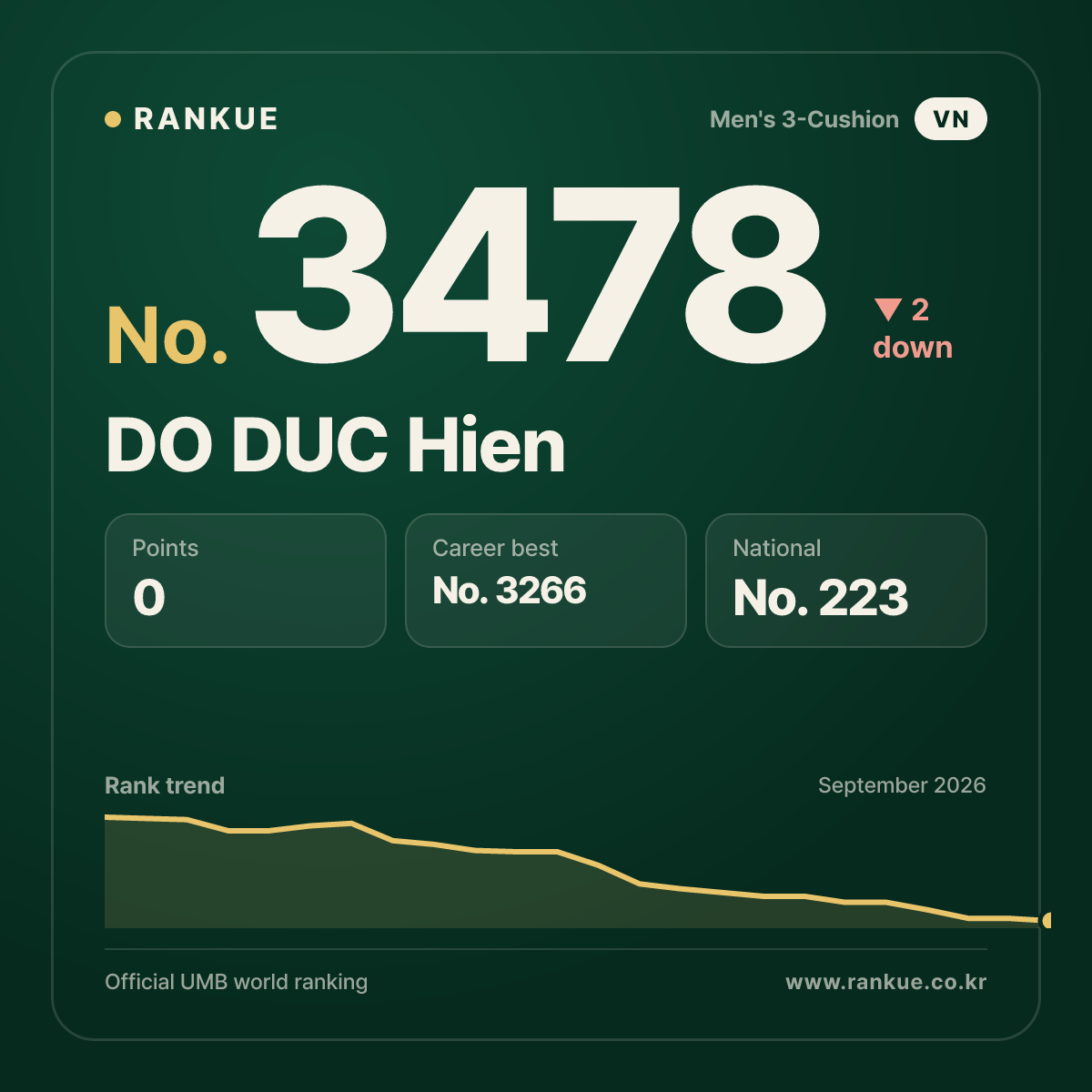
Task: Click the red "down" rank-change text
Action: point(913,348)
